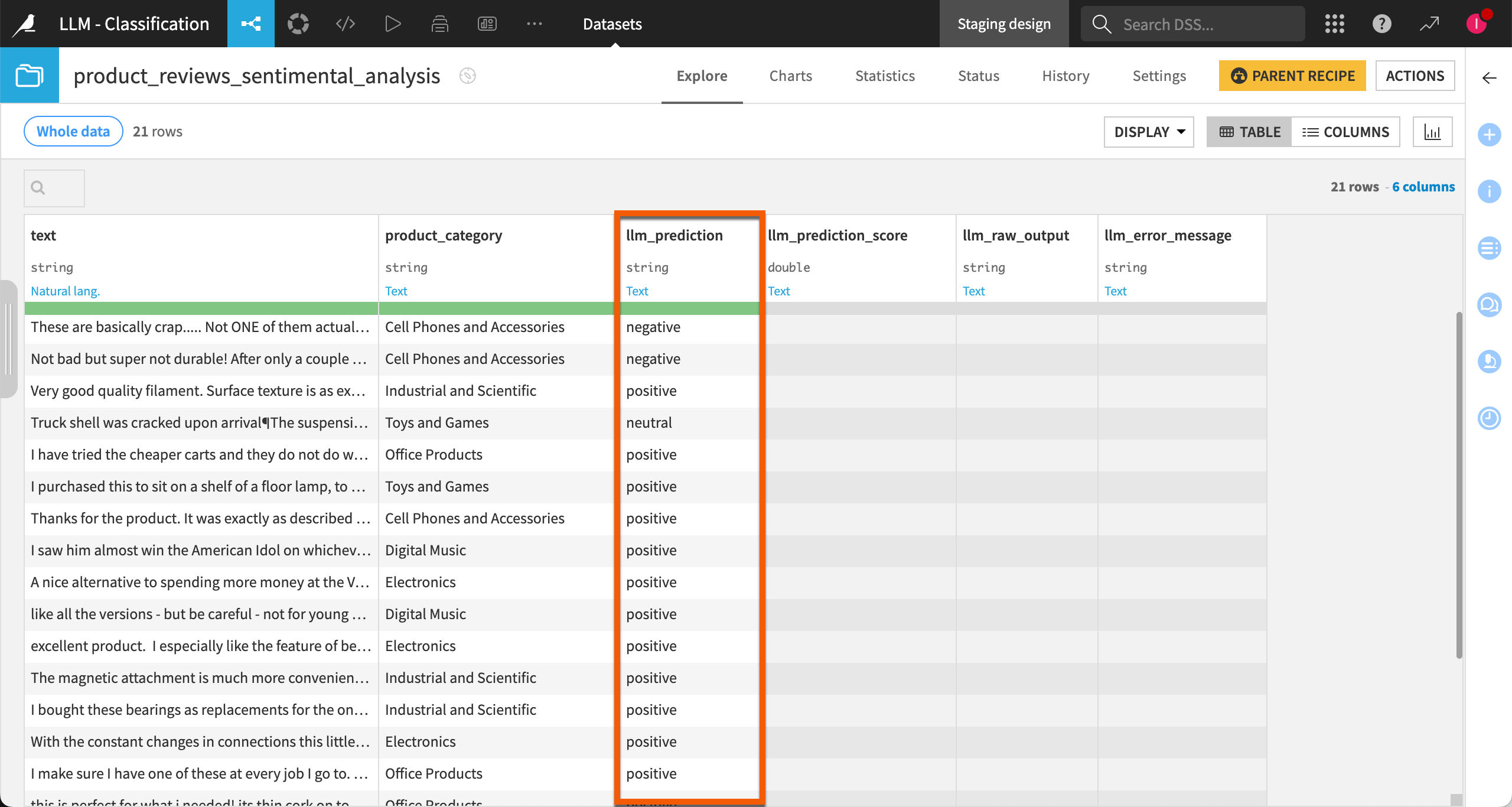The image size is (1512, 807).
Task: Switch to TABLE view mode
Action: [1249, 131]
